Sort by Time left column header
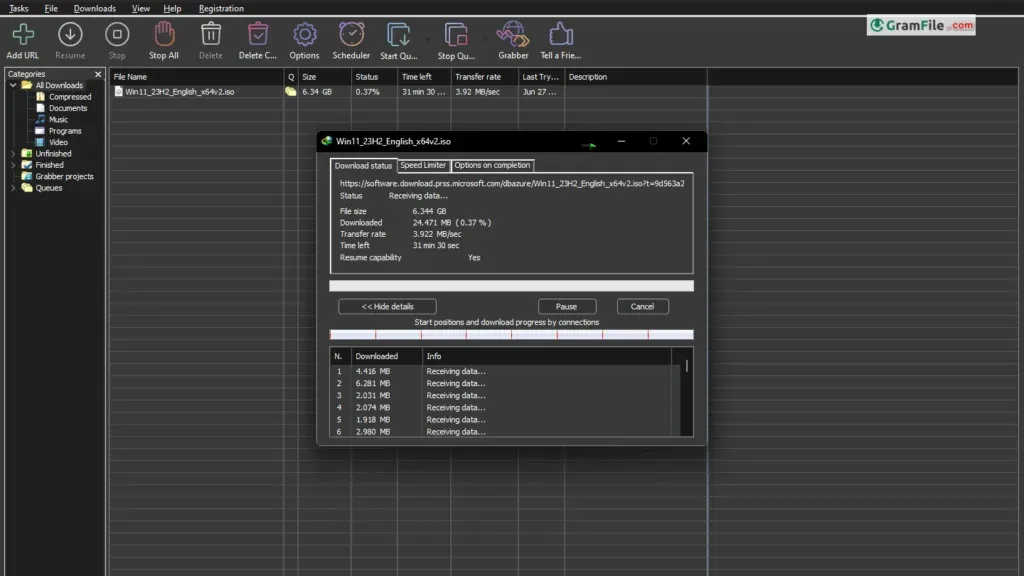The height and width of the screenshot is (576, 1024). coord(424,77)
